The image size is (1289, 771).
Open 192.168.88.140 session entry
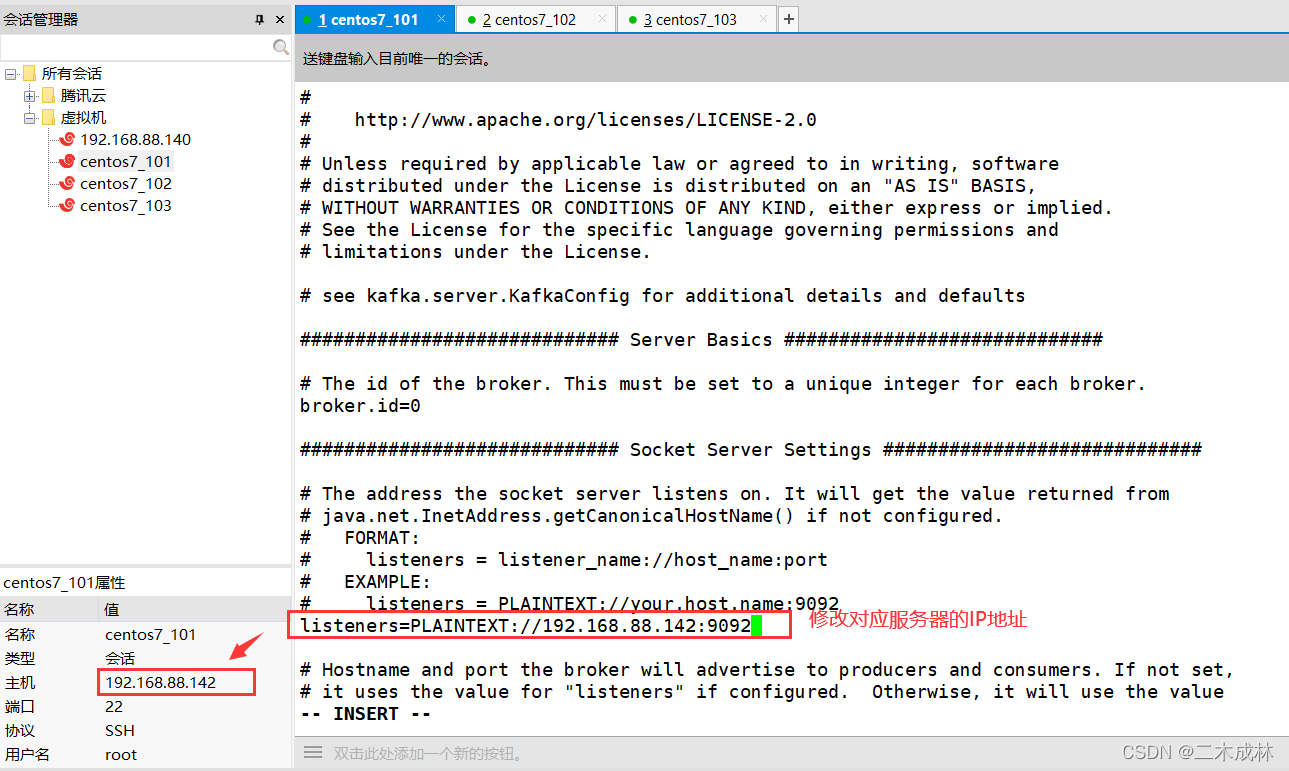[x=135, y=140]
